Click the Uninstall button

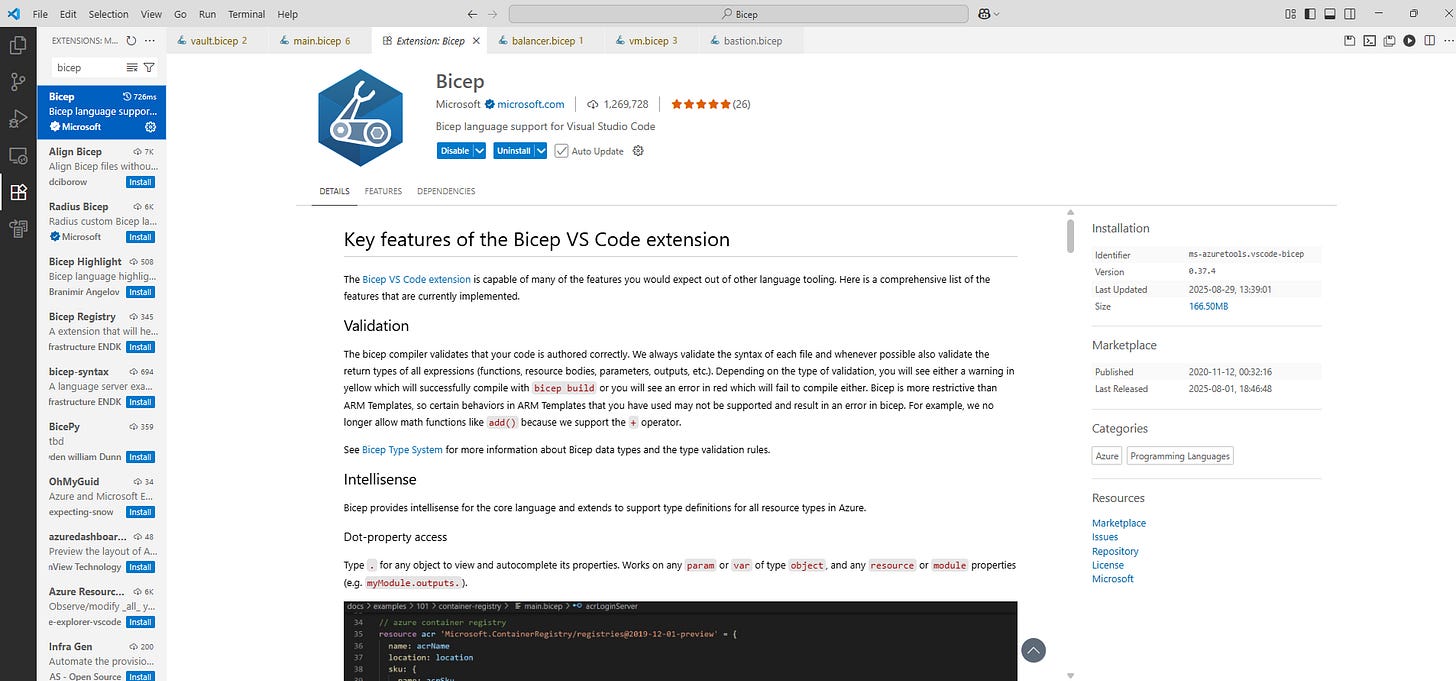tap(514, 151)
